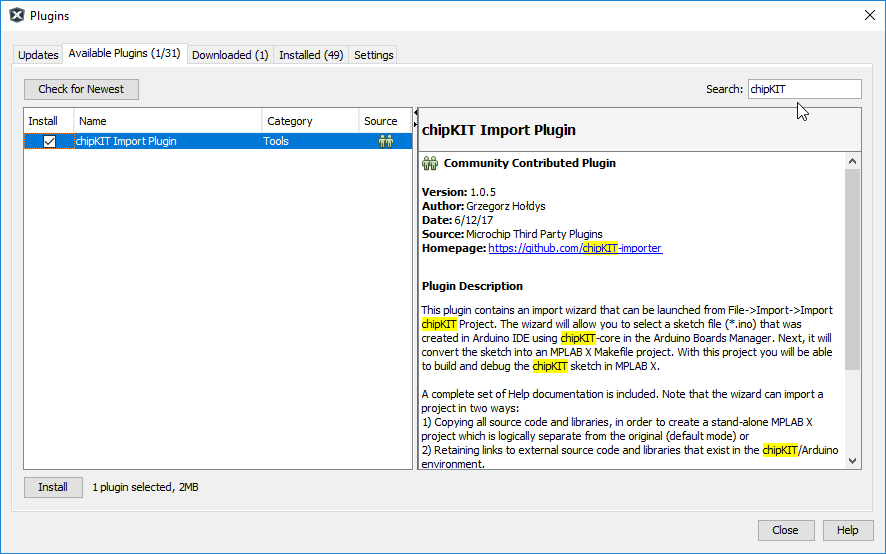Uncheck the chipKIT Import Plugin install checkbox
Image resolution: width=886 pixels, height=554 pixels.
tap(50, 141)
